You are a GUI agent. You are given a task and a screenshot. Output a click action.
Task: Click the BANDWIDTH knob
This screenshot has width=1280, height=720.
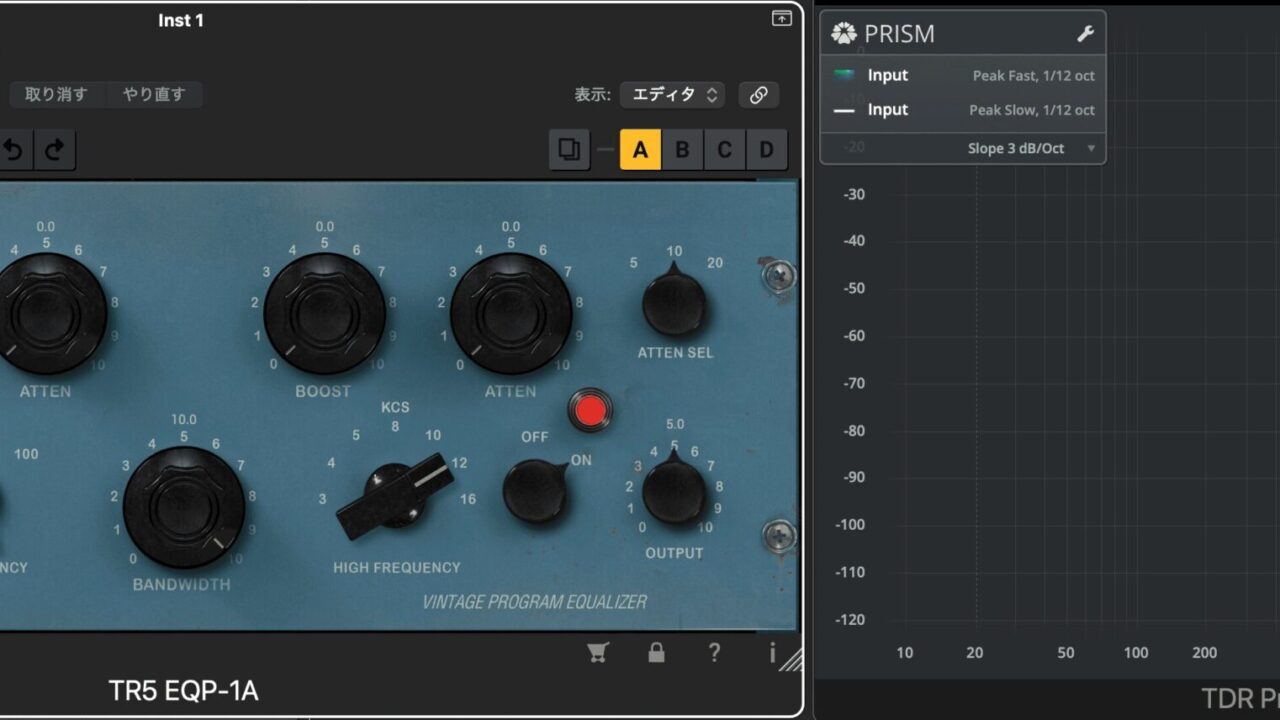(184, 508)
